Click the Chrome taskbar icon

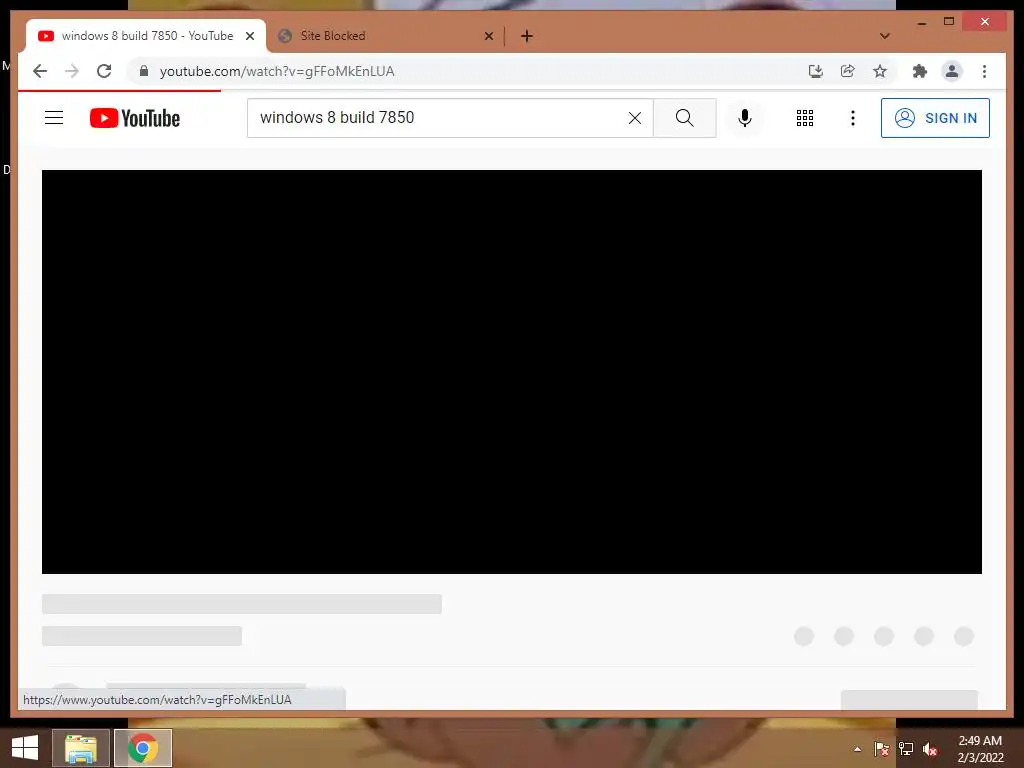pyautogui.click(x=142, y=748)
